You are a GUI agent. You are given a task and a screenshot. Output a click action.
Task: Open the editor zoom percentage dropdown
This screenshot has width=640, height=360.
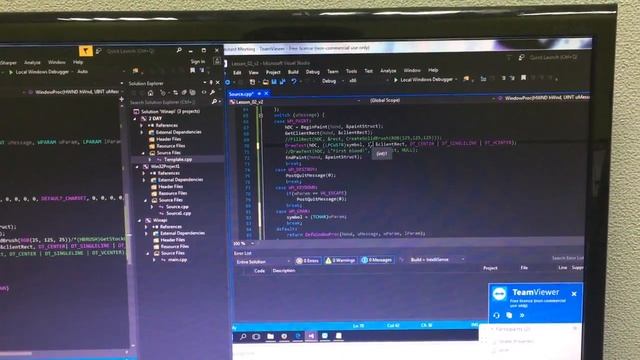pos(244,244)
